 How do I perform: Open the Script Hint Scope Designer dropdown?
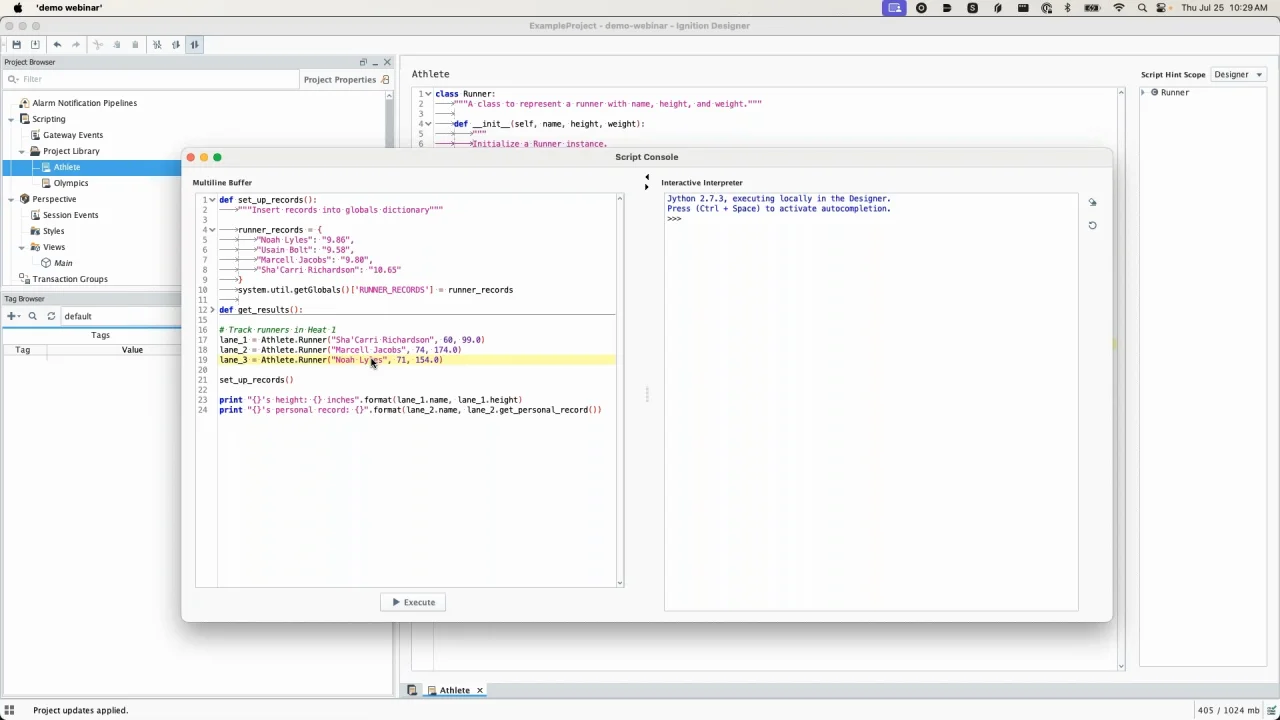coord(1238,74)
